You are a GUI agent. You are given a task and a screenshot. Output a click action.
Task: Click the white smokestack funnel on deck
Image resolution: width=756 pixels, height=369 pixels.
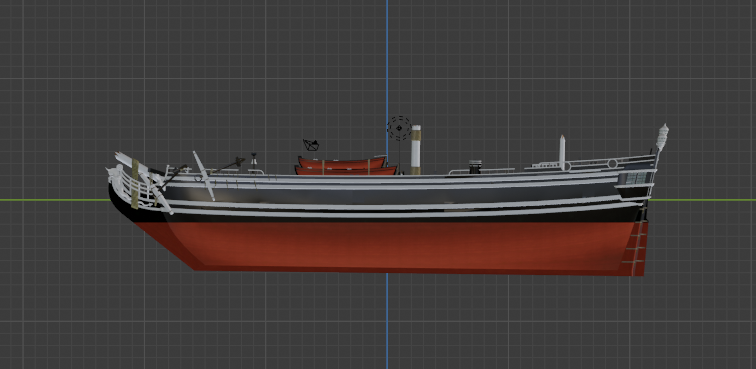pos(416,150)
